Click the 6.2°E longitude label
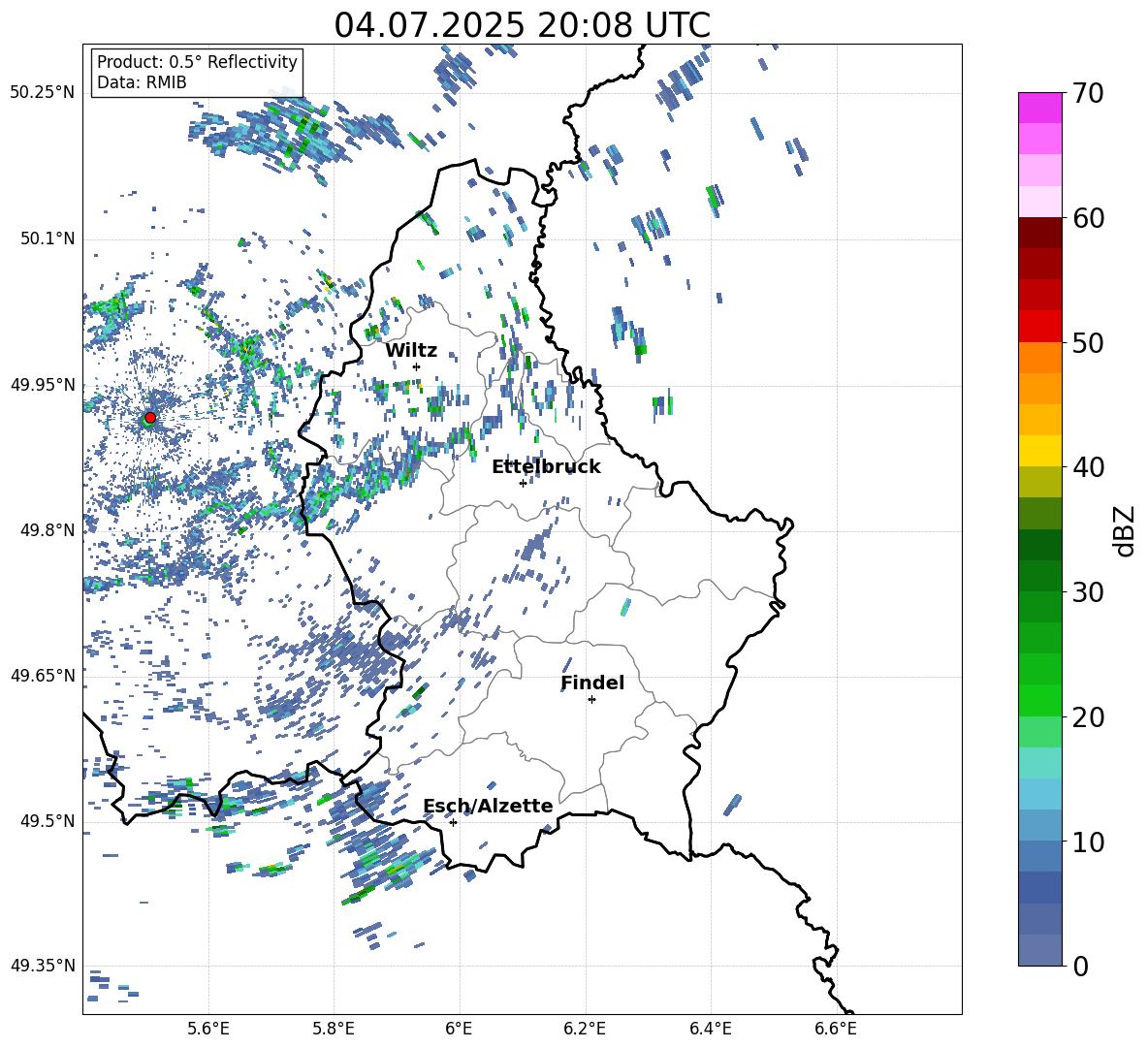This screenshot has height=1048, width=1148. tap(585, 1029)
